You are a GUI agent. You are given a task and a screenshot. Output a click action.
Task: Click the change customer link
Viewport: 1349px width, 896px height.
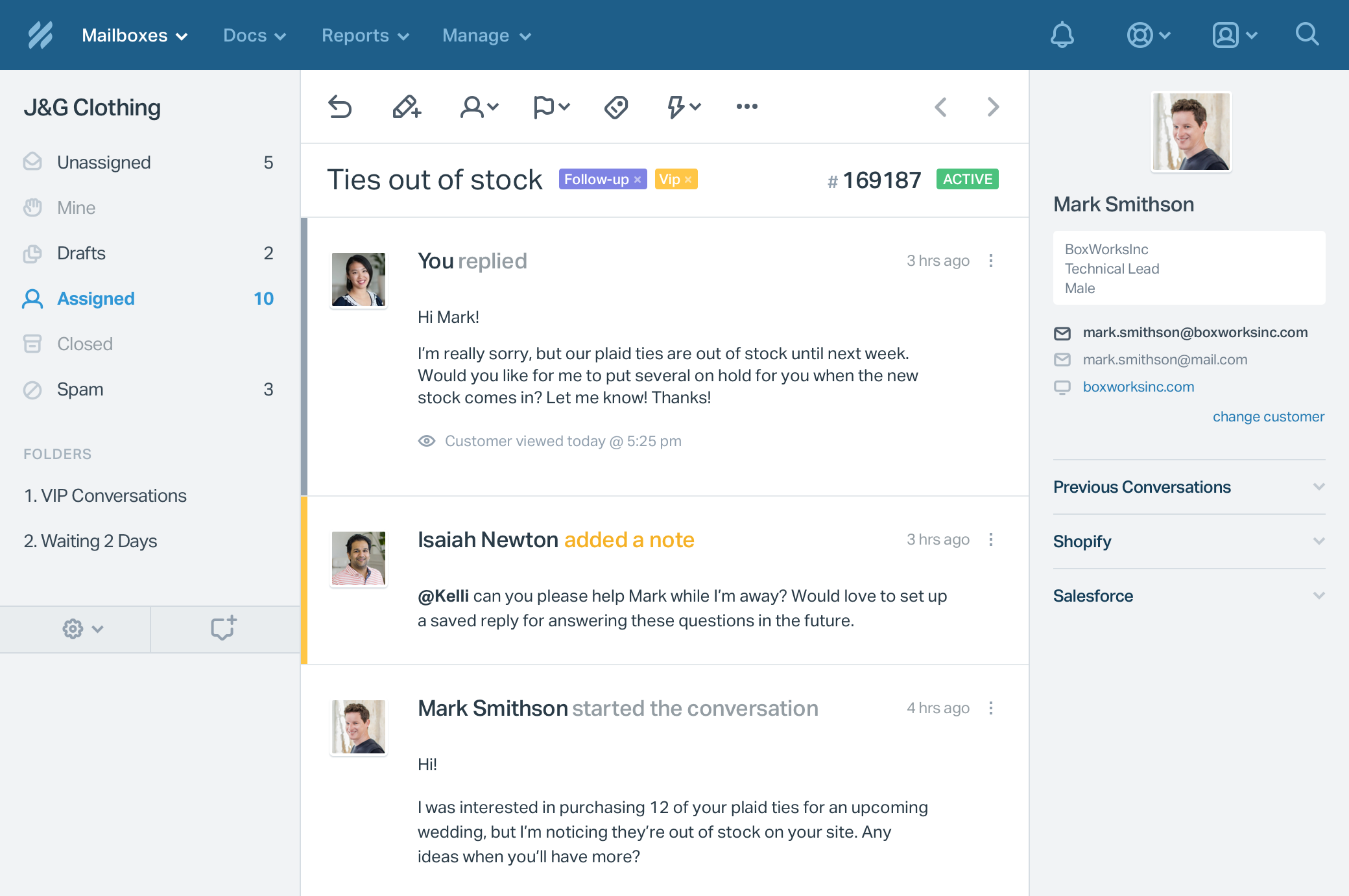pos(1268,416)
